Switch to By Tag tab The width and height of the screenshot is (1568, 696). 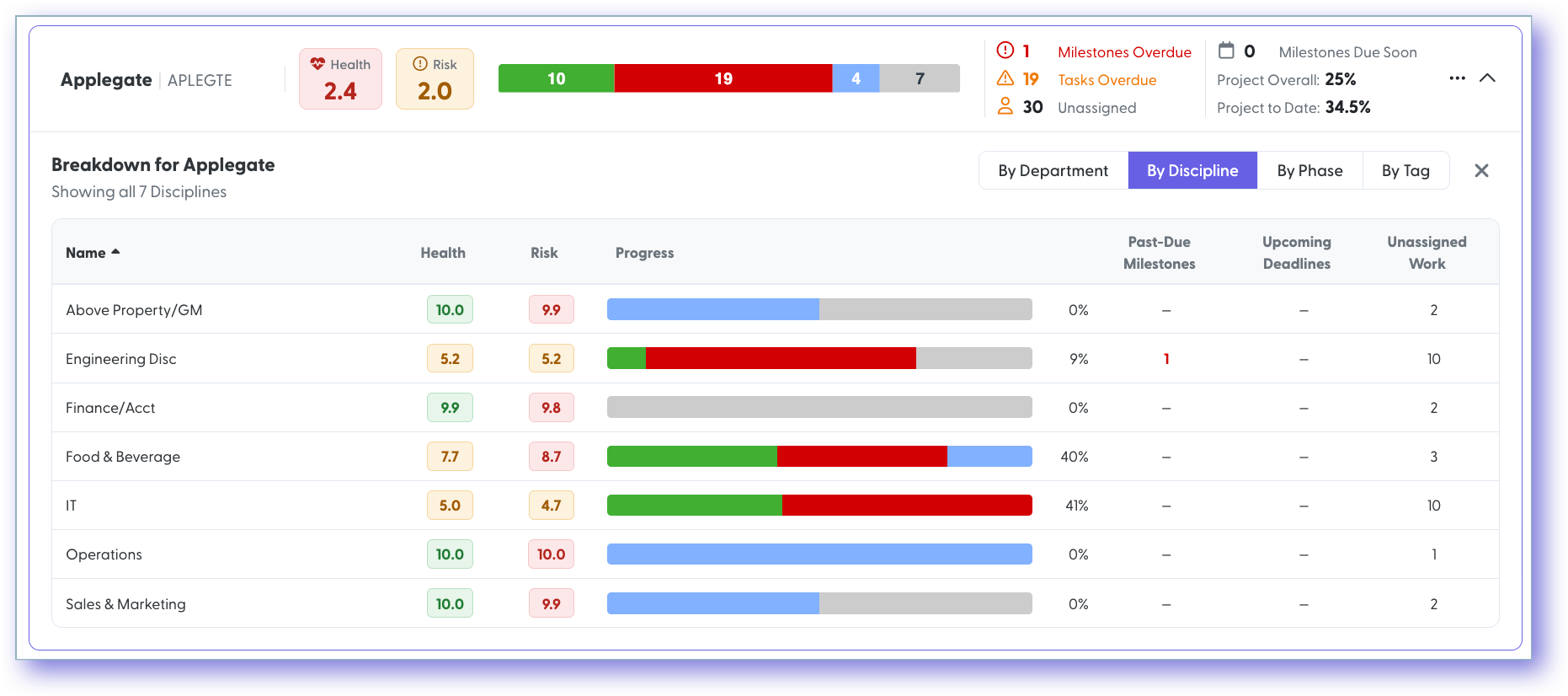pyautogui.click(x=1406, y=170)
